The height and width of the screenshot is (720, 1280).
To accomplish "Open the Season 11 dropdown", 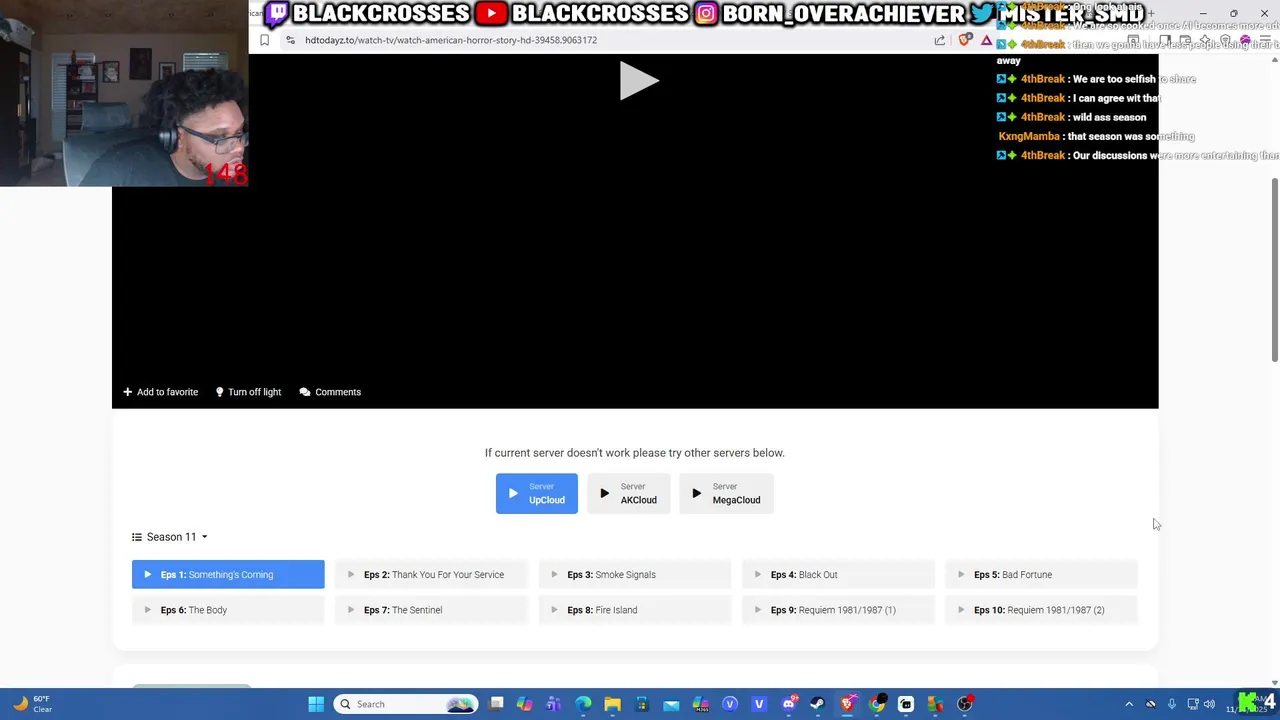I will pos(170,537).
